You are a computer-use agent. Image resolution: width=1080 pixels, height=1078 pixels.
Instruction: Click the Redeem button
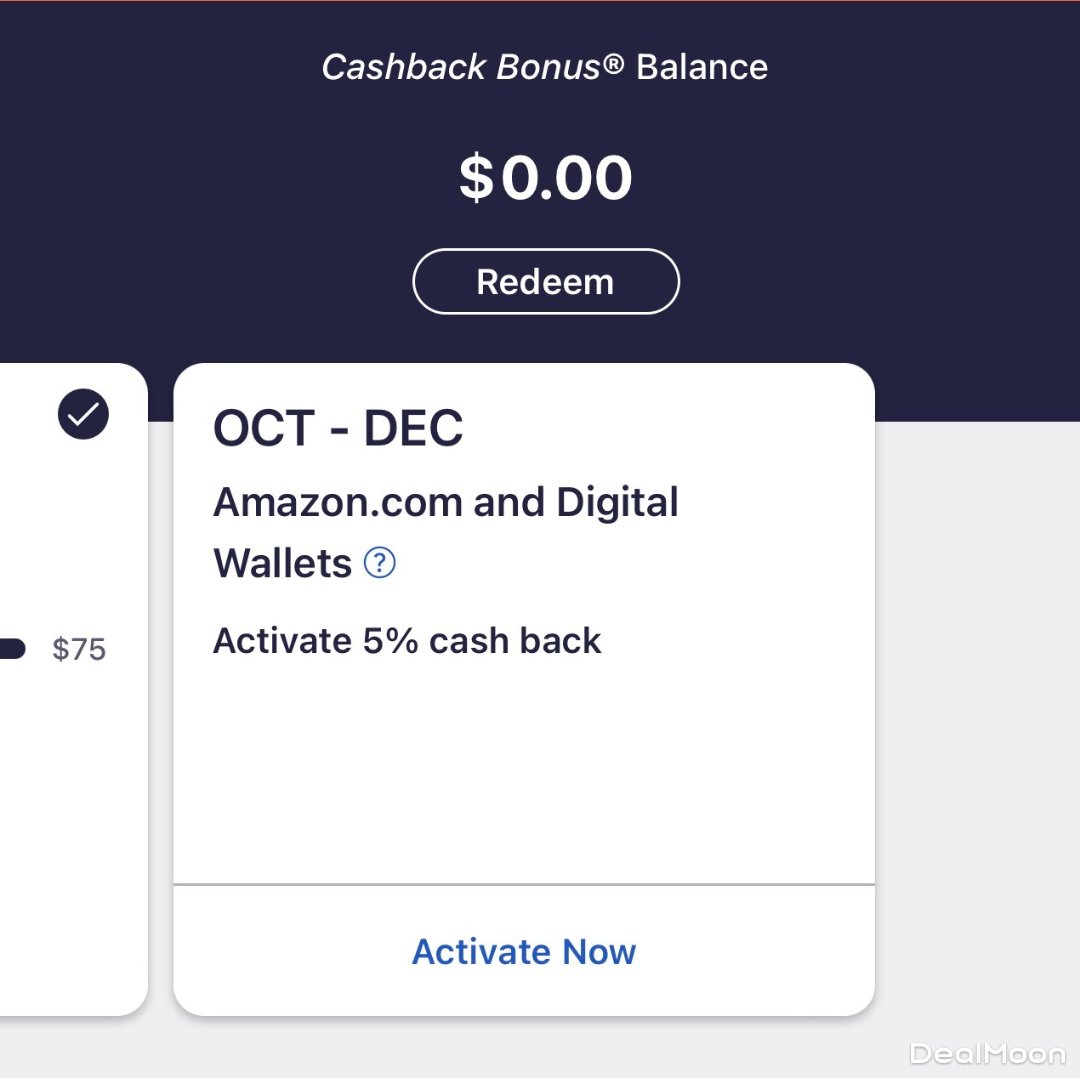[x=545, y=282]
